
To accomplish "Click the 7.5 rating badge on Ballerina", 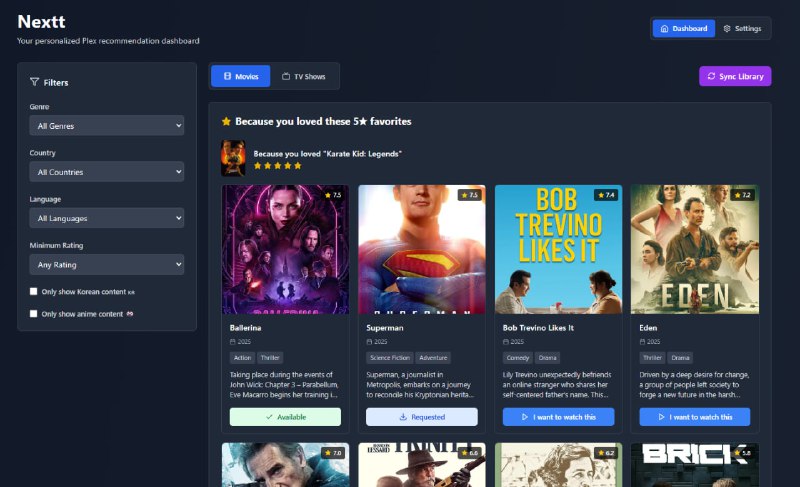I will pos(333,195).
